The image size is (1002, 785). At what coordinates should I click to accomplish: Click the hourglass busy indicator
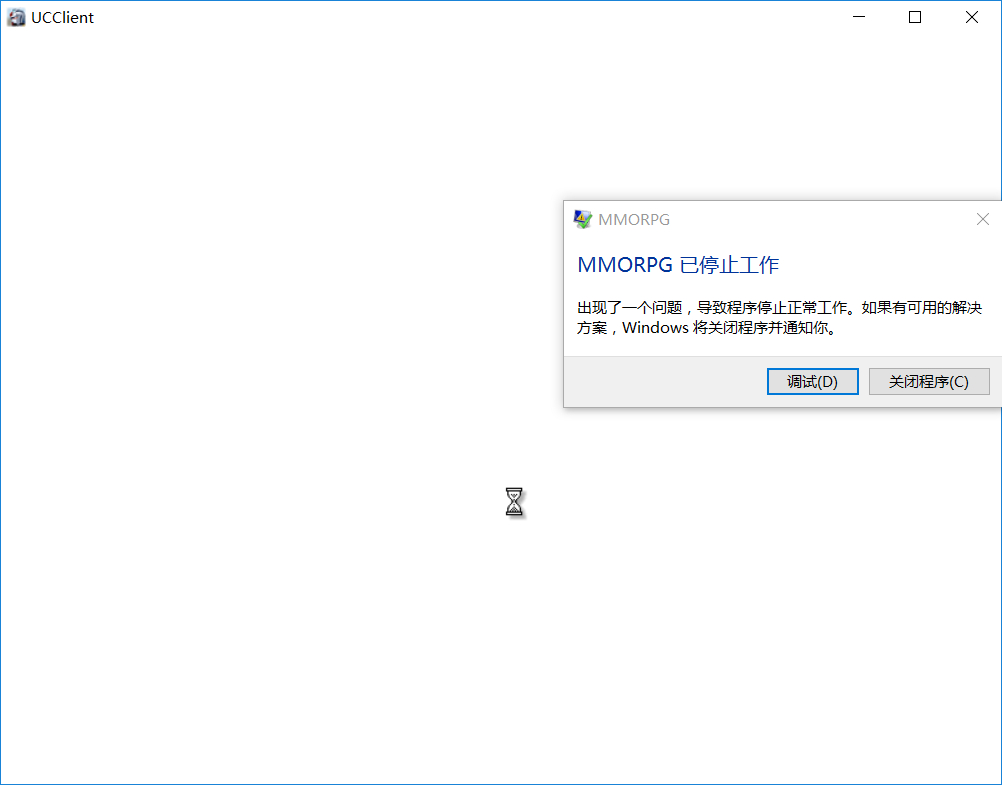514,502
